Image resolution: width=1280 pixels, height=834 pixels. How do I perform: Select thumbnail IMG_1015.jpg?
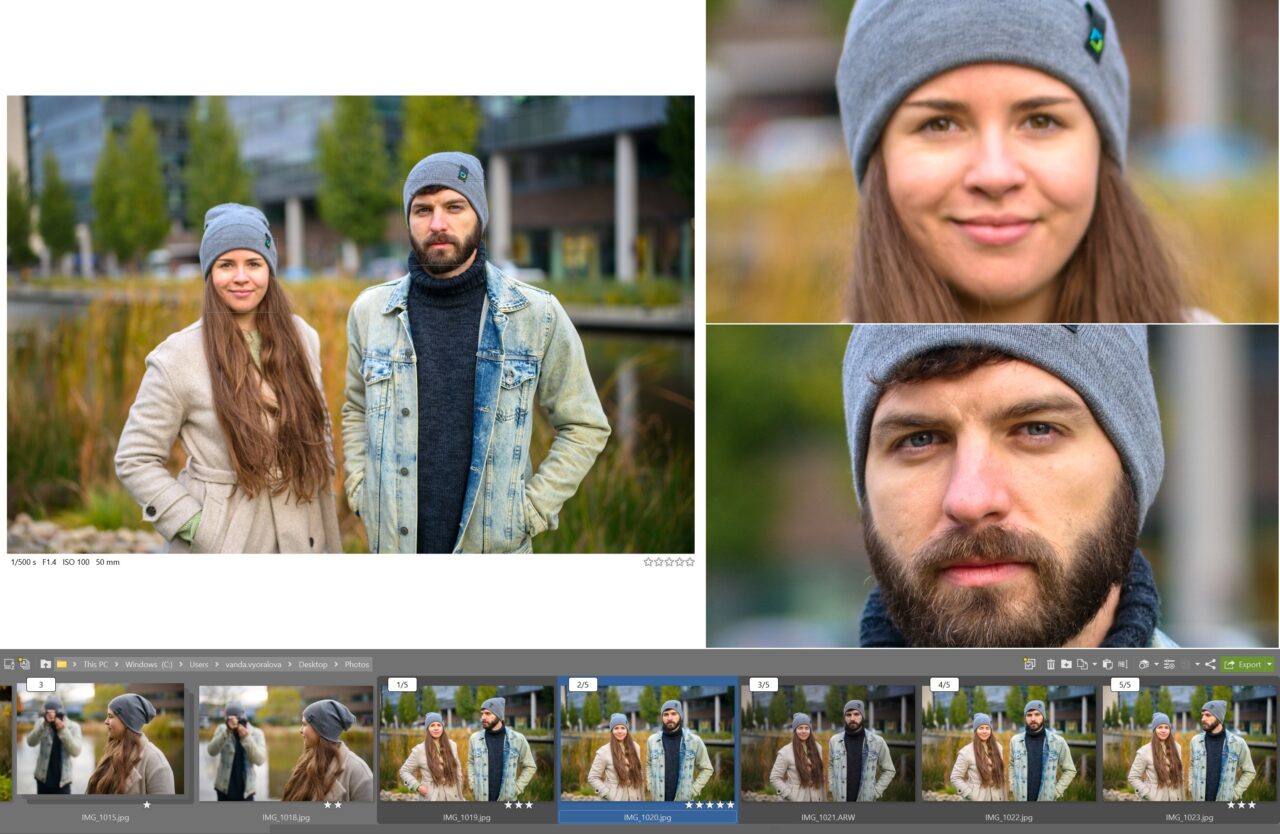(100, 738)
